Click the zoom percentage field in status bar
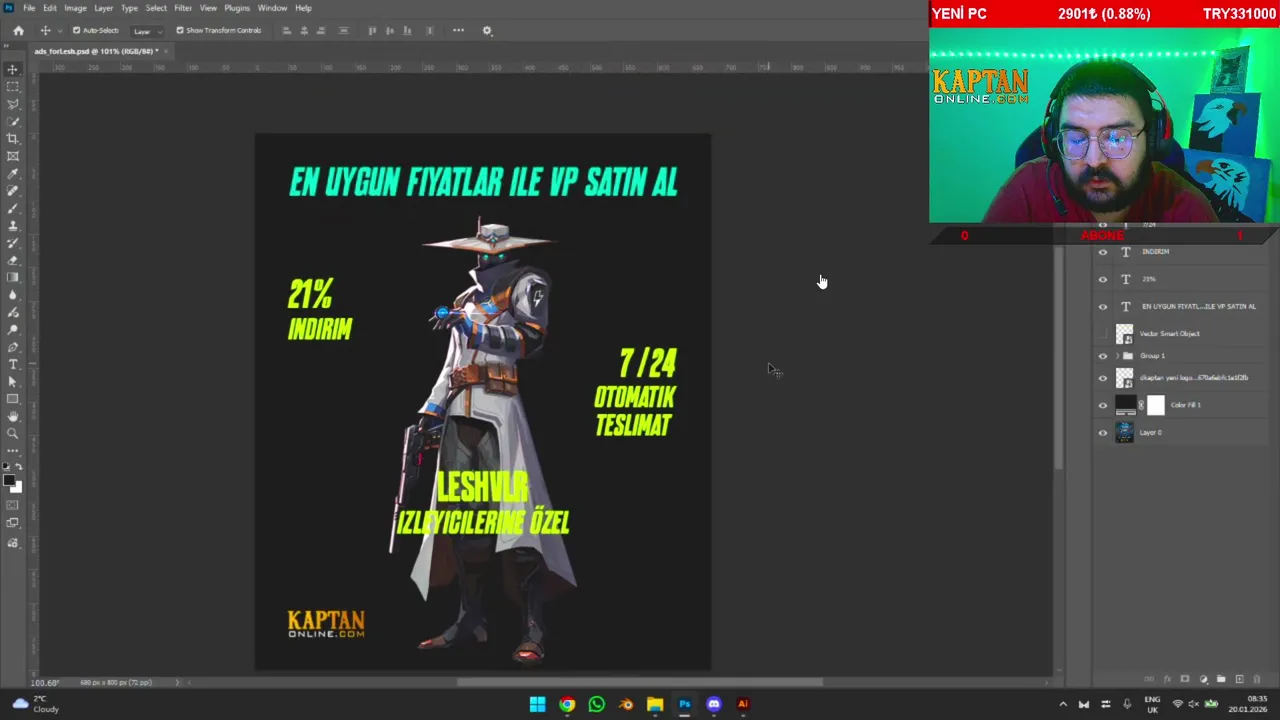The width and height of the screenshot is (1280, 720). [x=44, y=683]
